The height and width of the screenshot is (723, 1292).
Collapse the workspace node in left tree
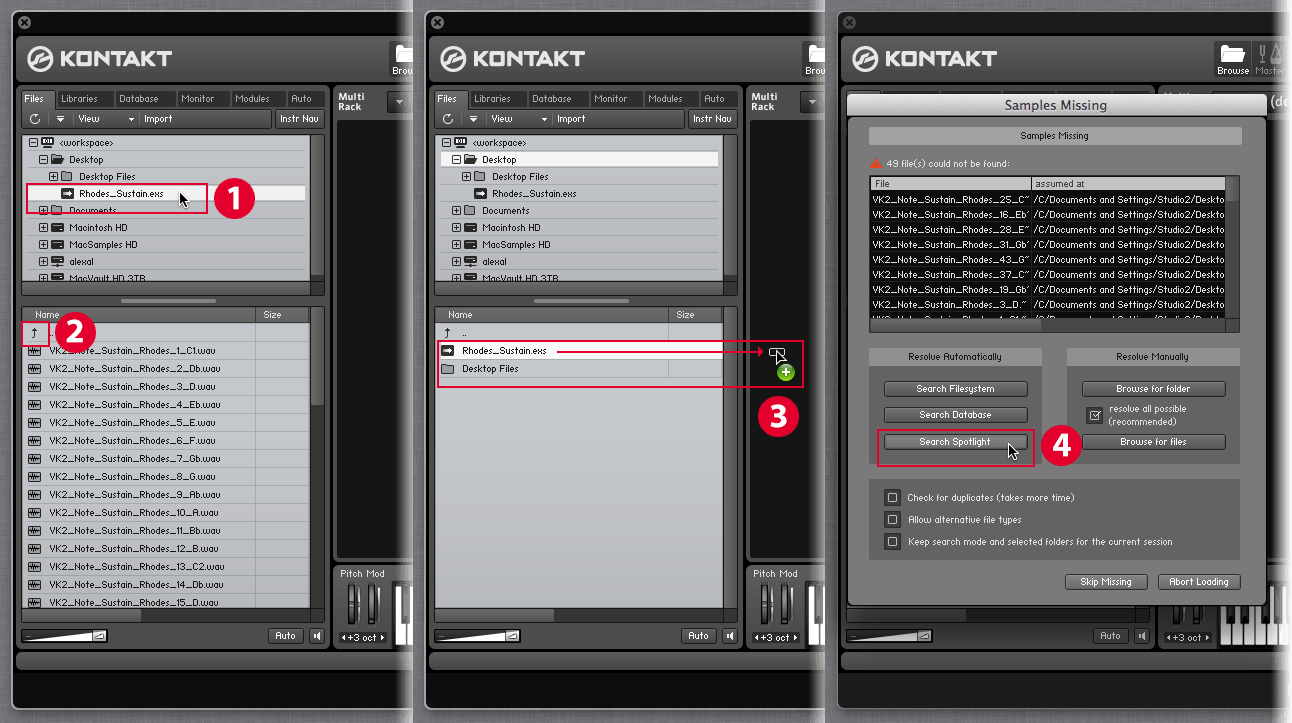[x=34, y=143]
